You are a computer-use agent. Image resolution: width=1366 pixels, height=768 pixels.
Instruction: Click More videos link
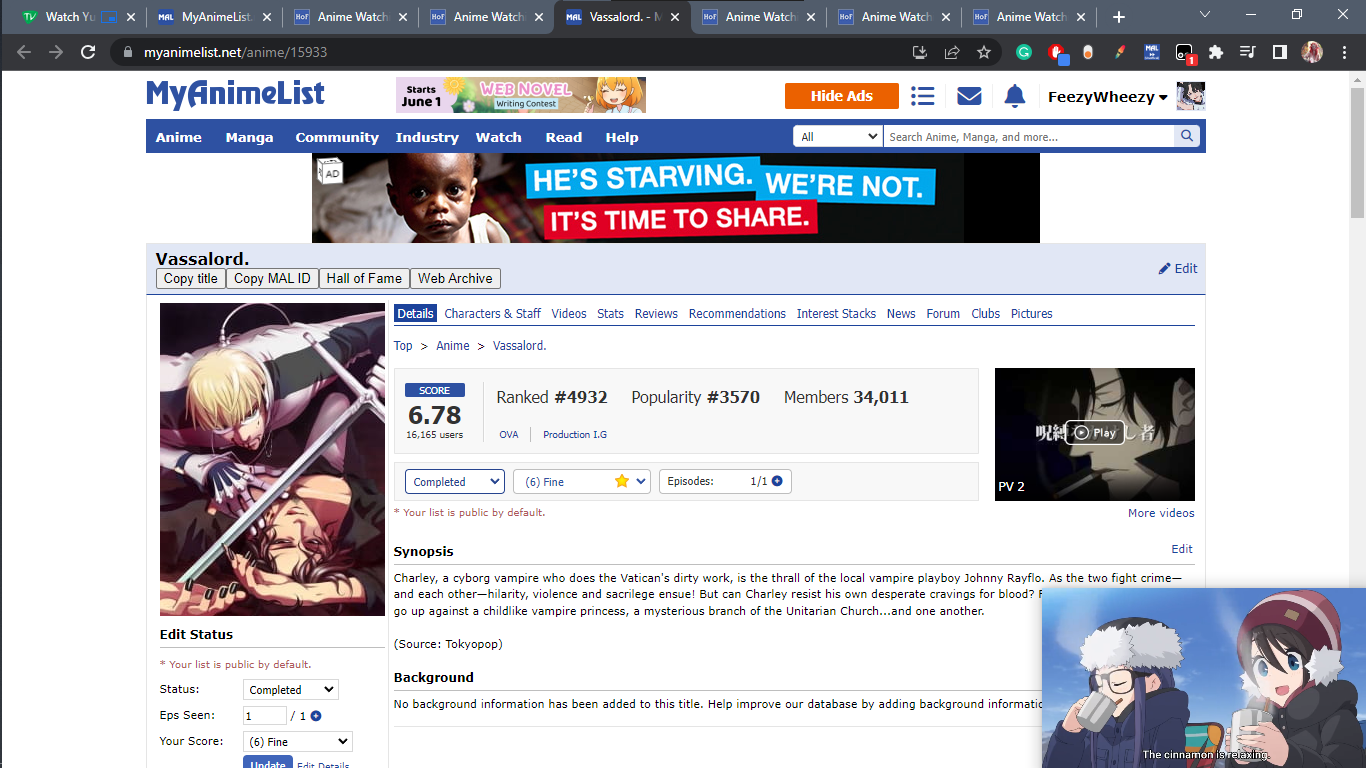tap(1161, 513)
